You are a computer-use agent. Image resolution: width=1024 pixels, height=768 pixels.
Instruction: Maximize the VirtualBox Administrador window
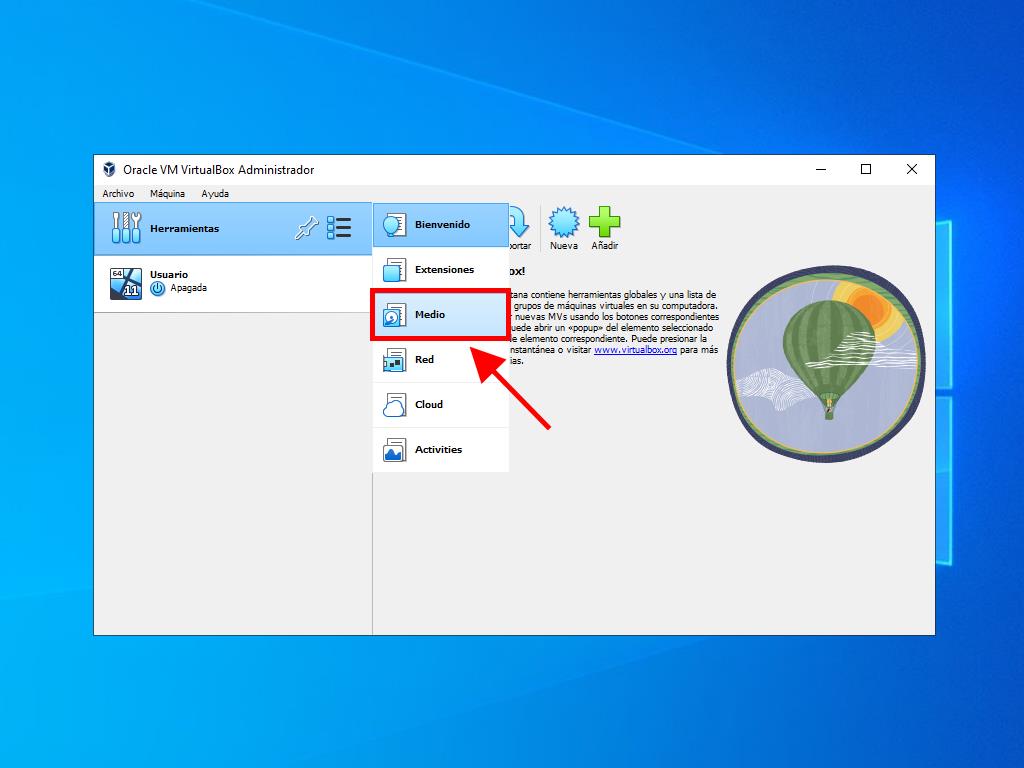tap(866, 170)
